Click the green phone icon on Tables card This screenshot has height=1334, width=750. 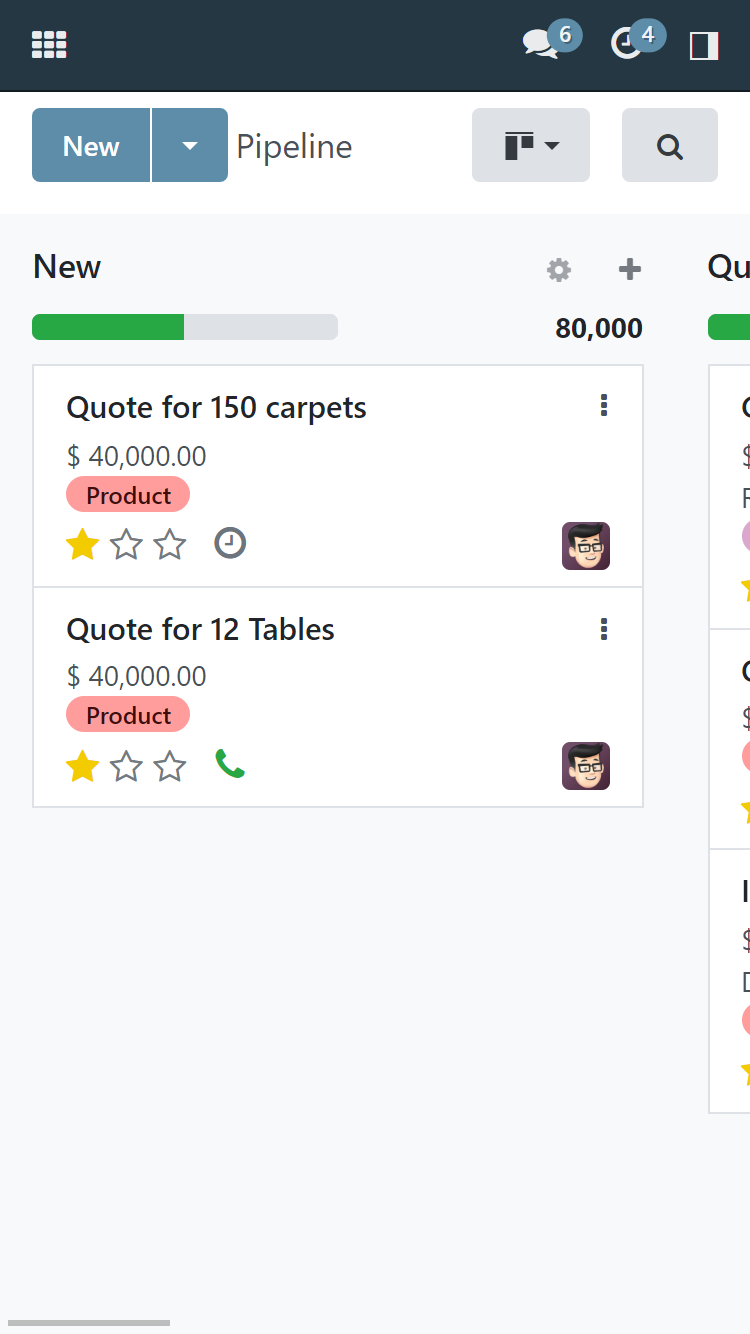[230, 765]
